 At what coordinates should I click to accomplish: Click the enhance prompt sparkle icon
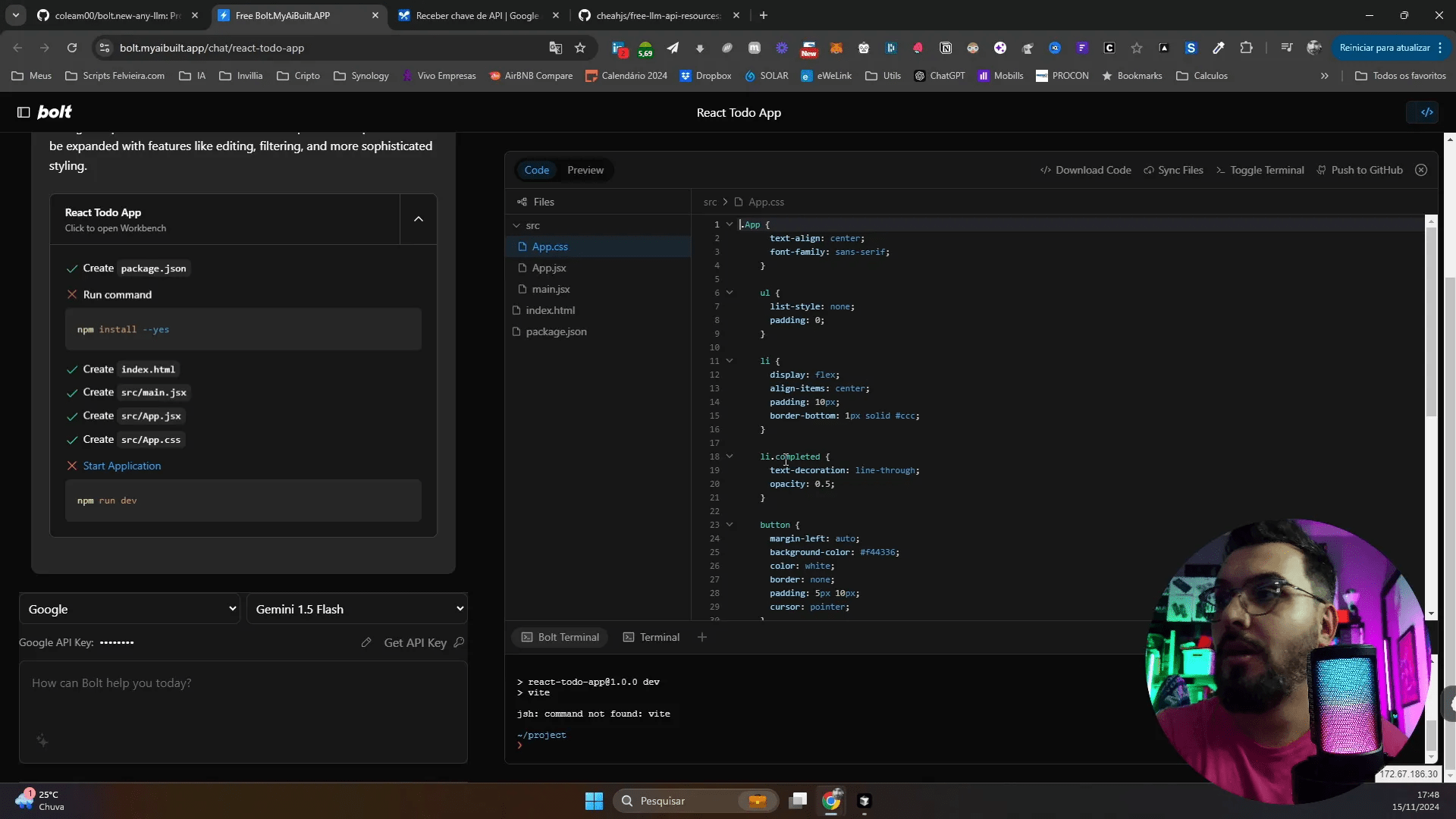point(42,741)
